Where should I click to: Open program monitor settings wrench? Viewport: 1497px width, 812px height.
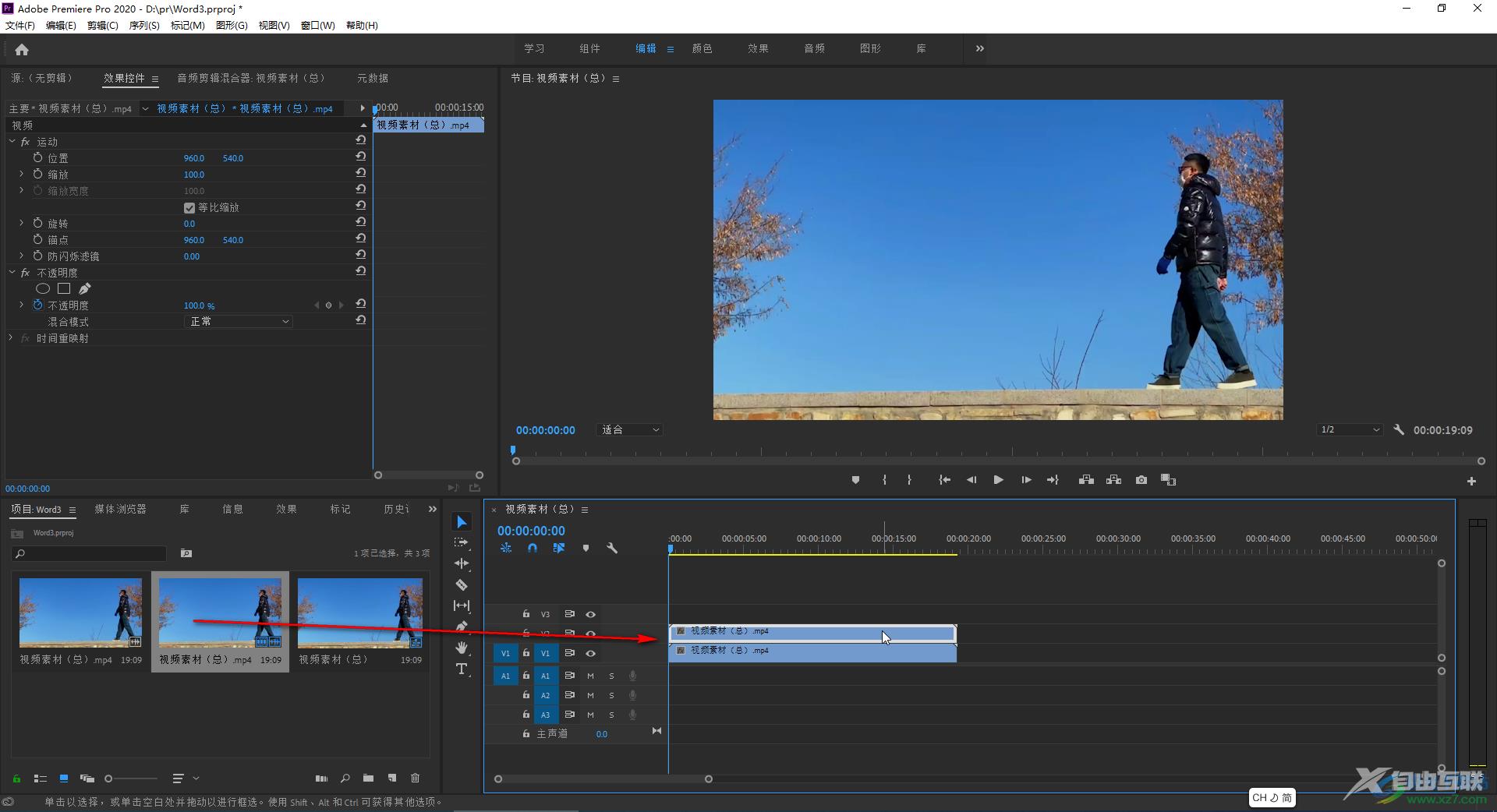click(x=1399, y=429)
